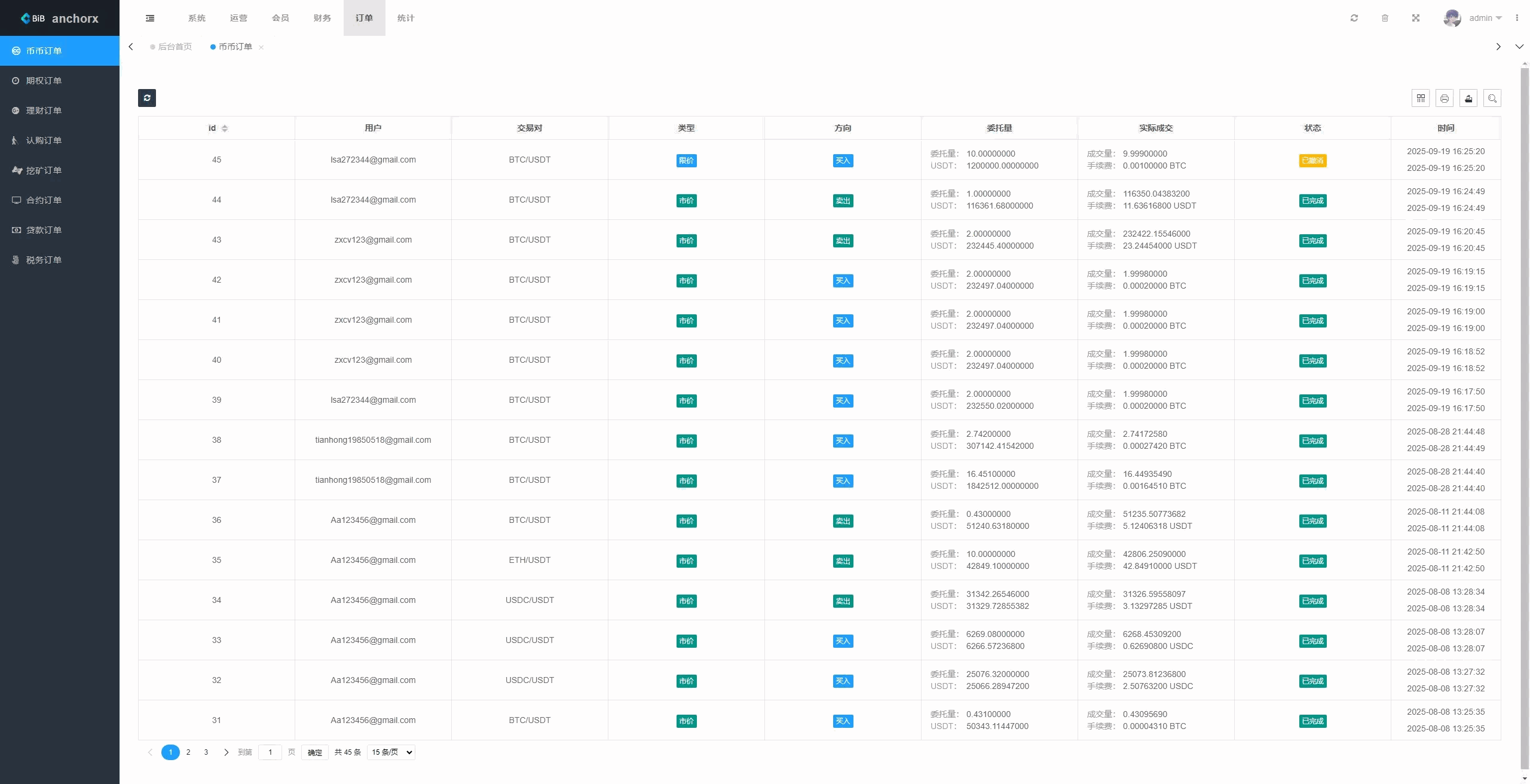Click the export table icon

click(x=1468, y=98)
